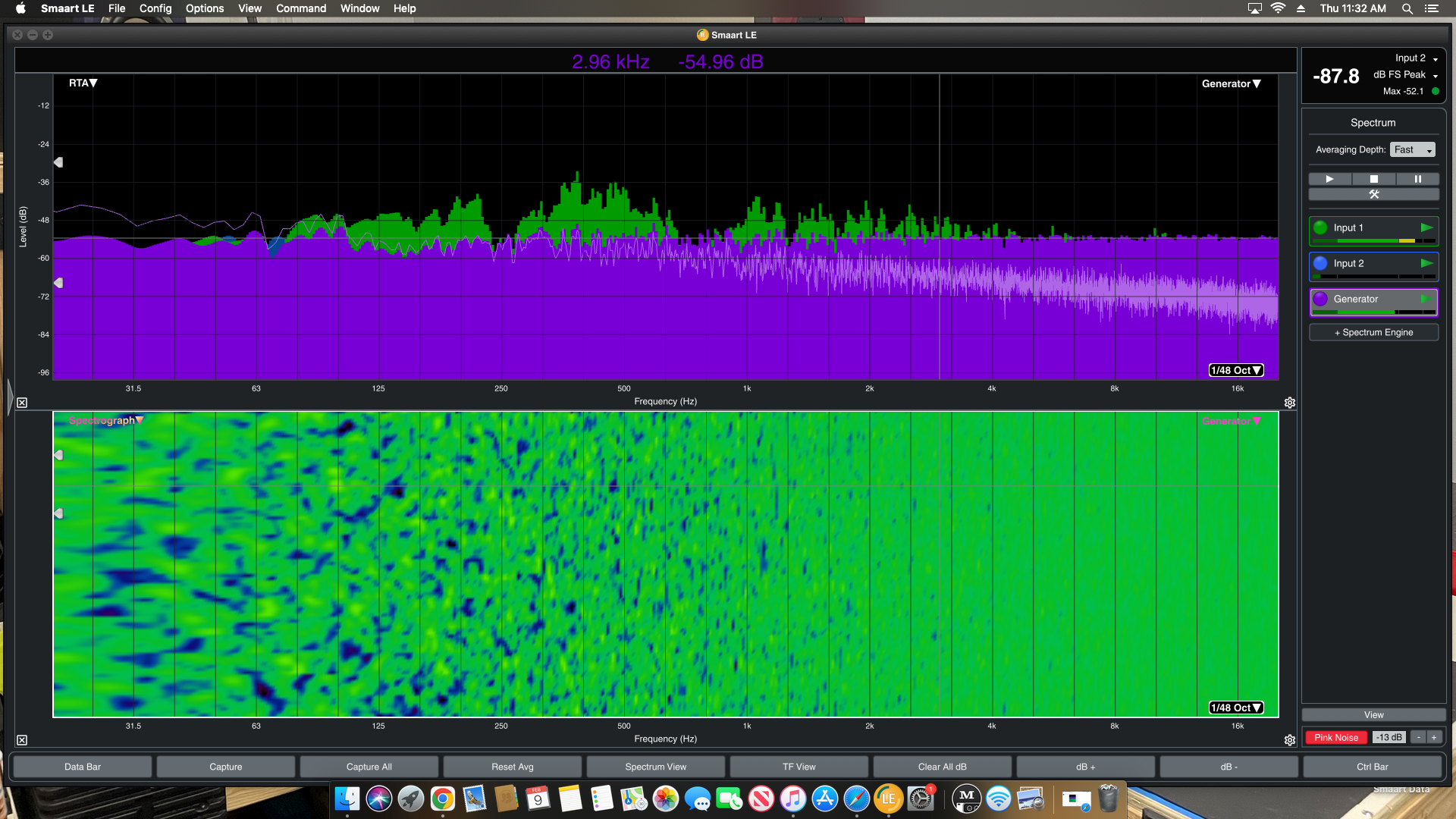The image size is (1456, 819).
Task: Click lower Spectrograph range marker
Action: (x=58, y=513)
